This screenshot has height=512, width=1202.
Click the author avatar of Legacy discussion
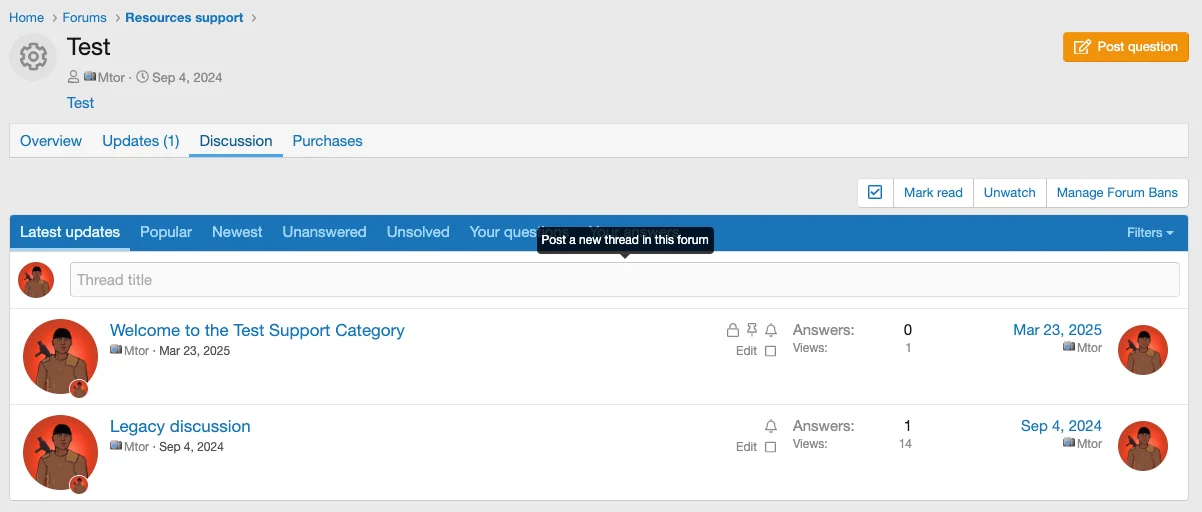coord(60,452)
